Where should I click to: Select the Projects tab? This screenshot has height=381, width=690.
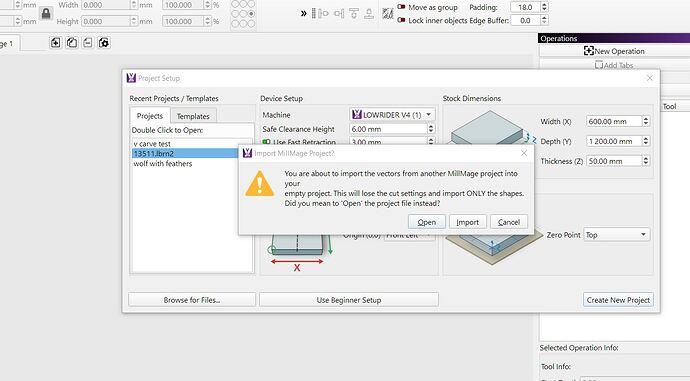click(150, 116)
